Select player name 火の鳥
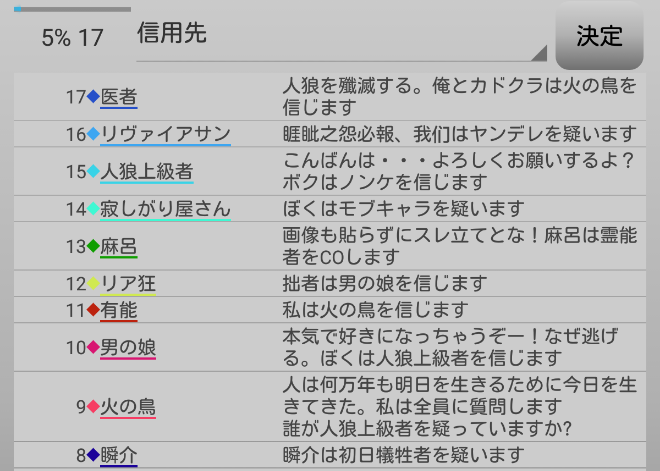The image size is (660, 471). pyautogui.click(x=128, y=407)
